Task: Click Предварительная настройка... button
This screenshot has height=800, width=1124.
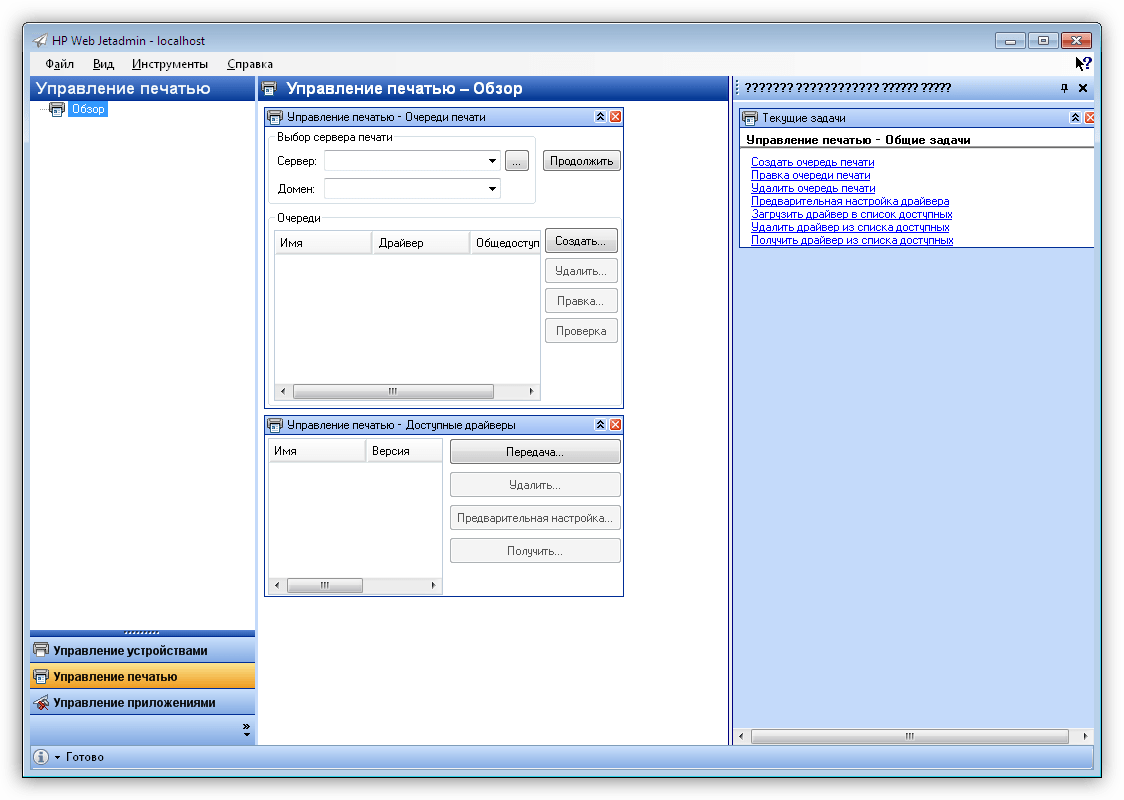Action: (535, 518)
